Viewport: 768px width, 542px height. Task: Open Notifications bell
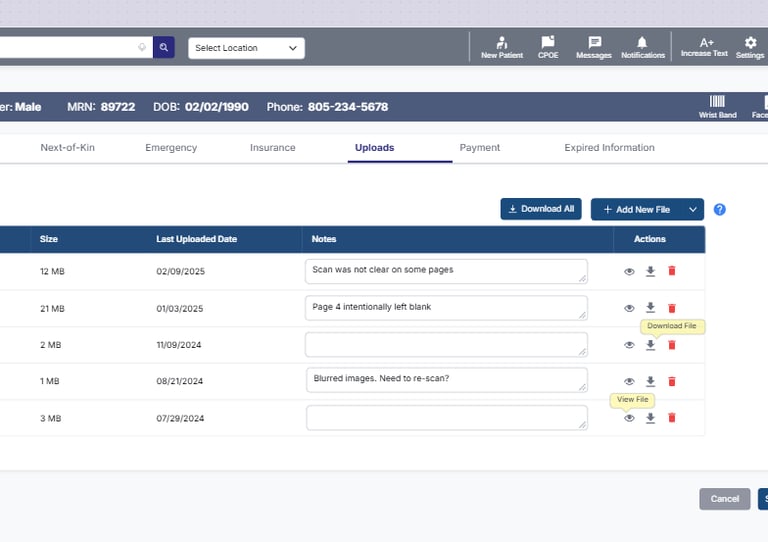coord(643,47)
